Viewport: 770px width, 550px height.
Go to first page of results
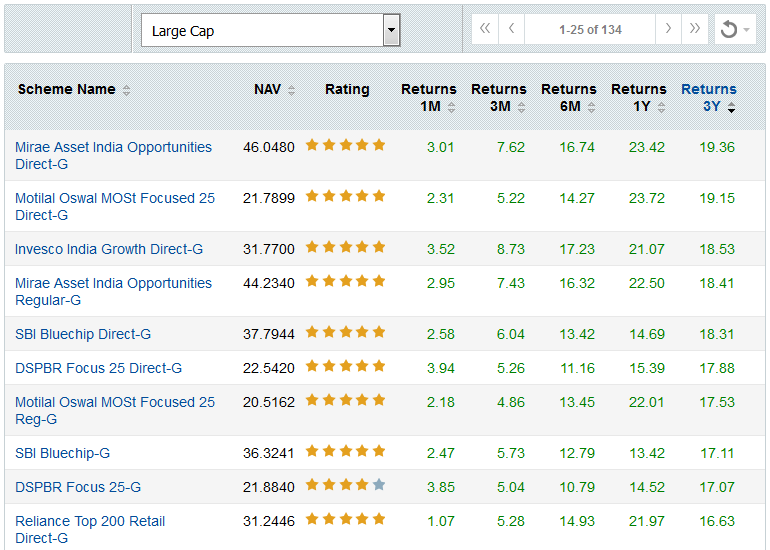click(485, 29)
